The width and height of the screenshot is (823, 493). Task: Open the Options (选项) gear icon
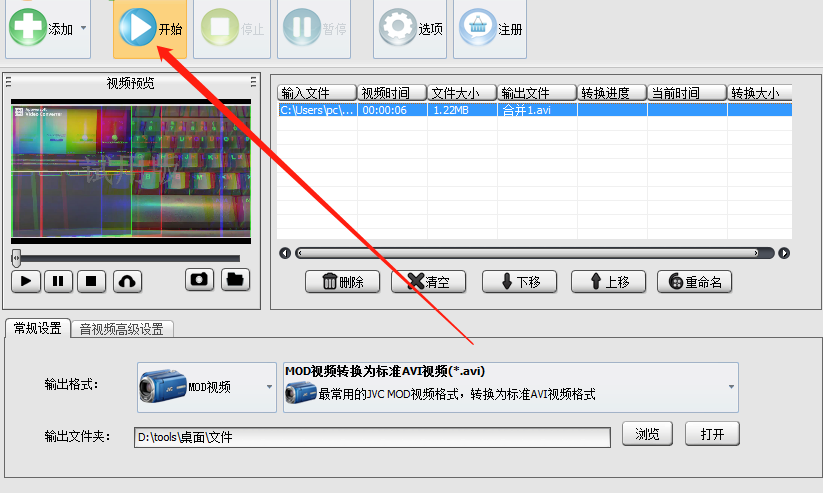[x=397, y=27]
